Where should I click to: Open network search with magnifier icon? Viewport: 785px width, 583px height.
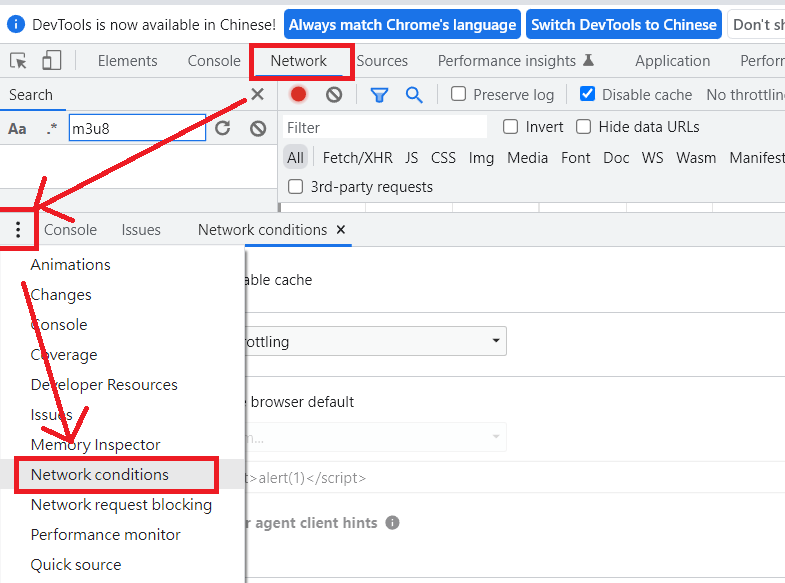(x=413, y=95)
